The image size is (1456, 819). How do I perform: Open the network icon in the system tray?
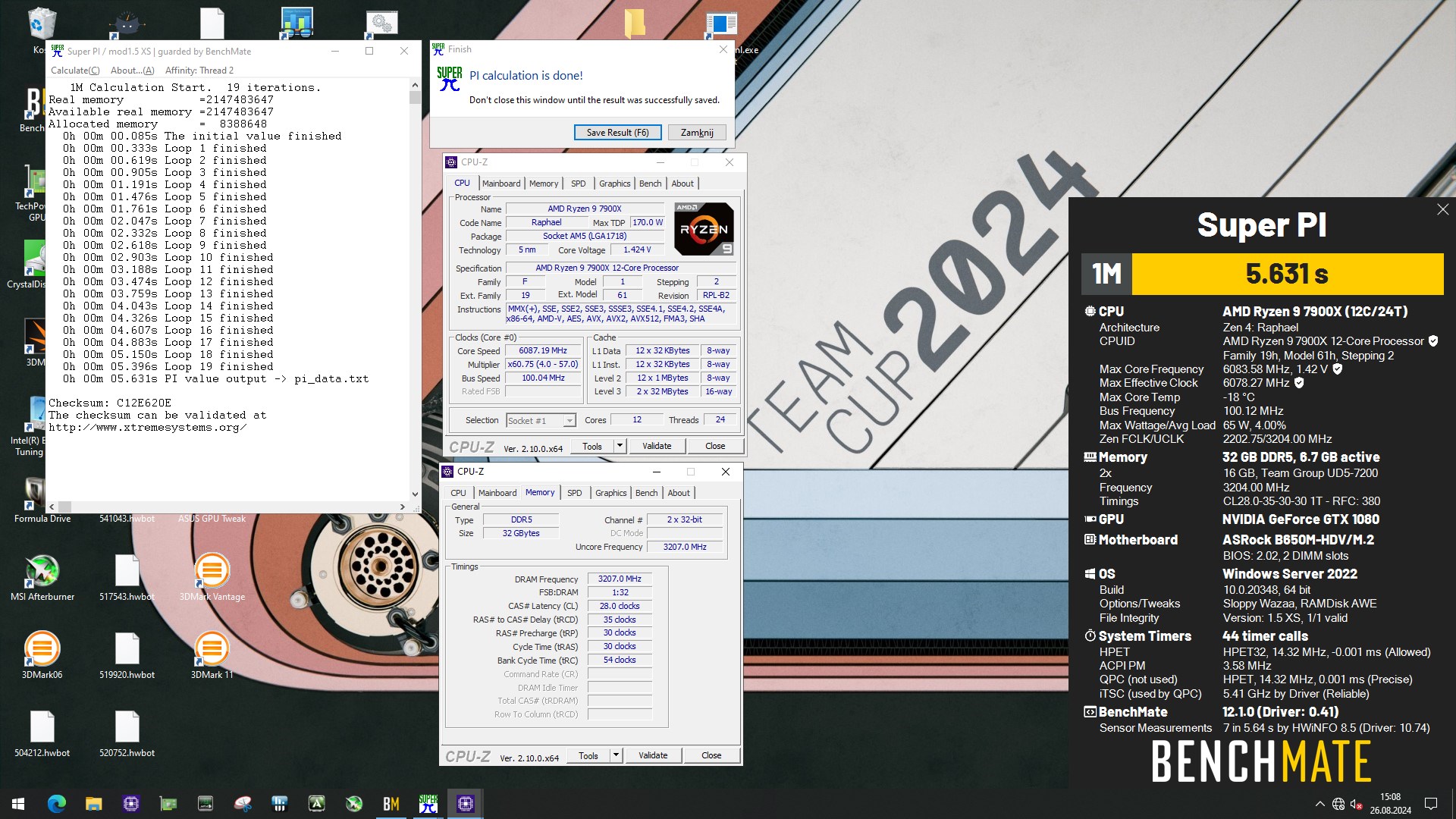[x=1338, y=804]
